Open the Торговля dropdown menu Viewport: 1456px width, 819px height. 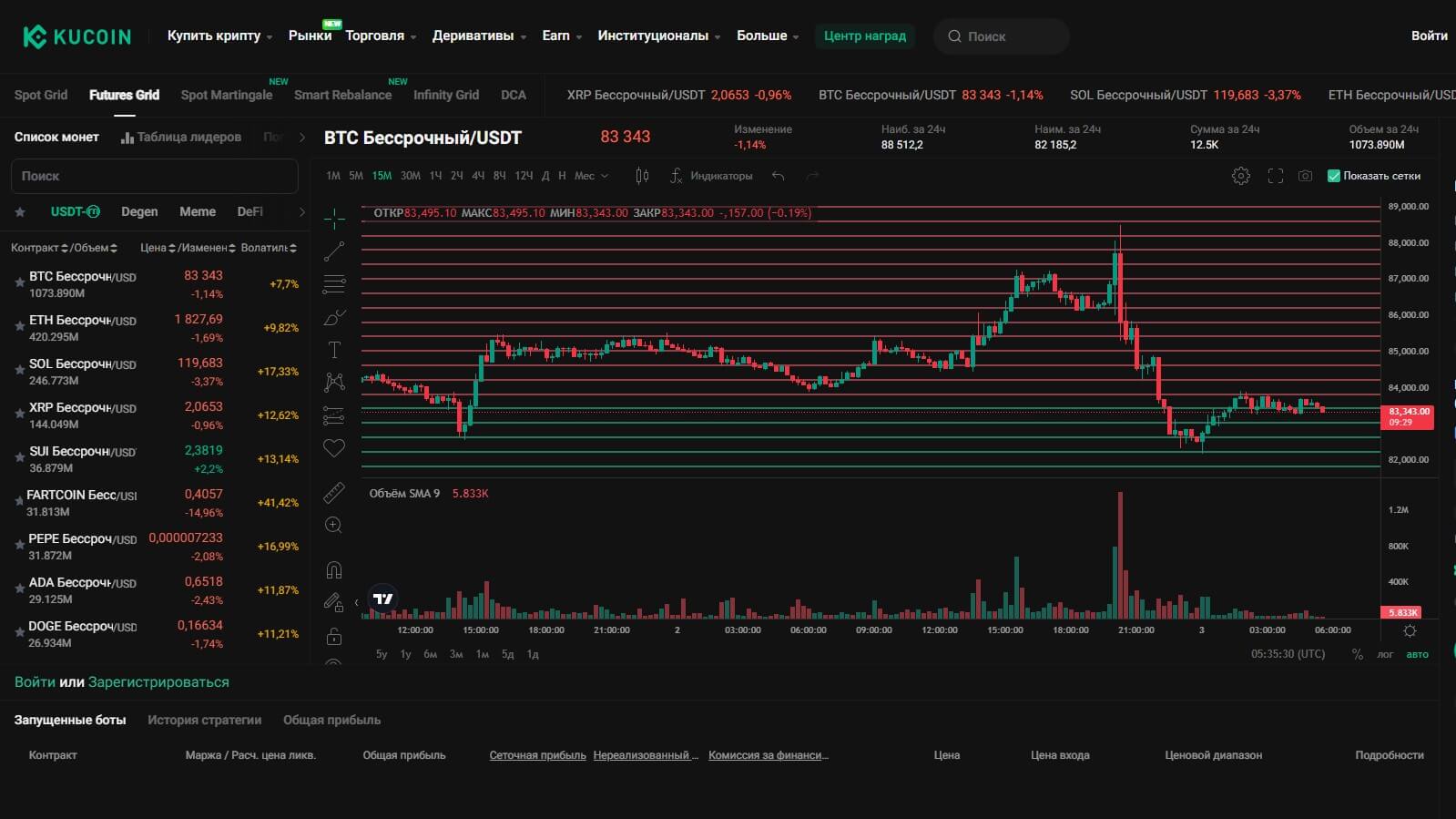[x=380, y=36]
